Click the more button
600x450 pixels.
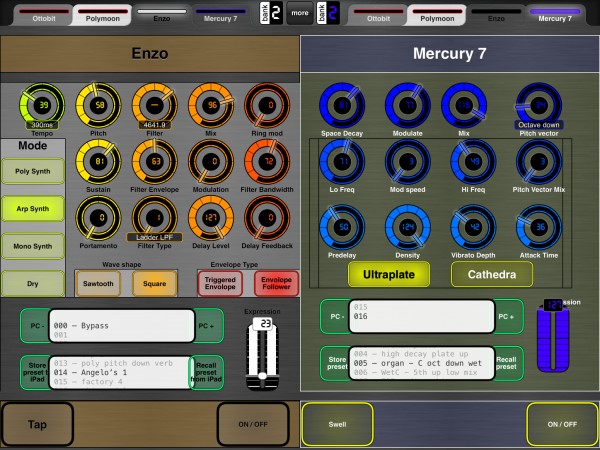coord(300,13)
